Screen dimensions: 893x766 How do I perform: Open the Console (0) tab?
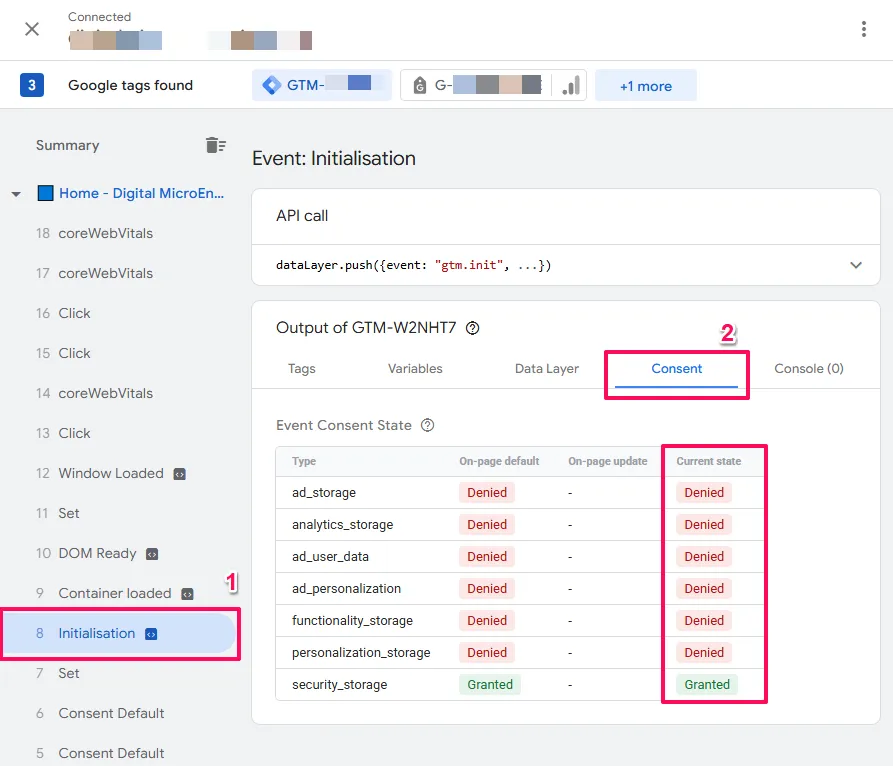[x=808, y=368]
